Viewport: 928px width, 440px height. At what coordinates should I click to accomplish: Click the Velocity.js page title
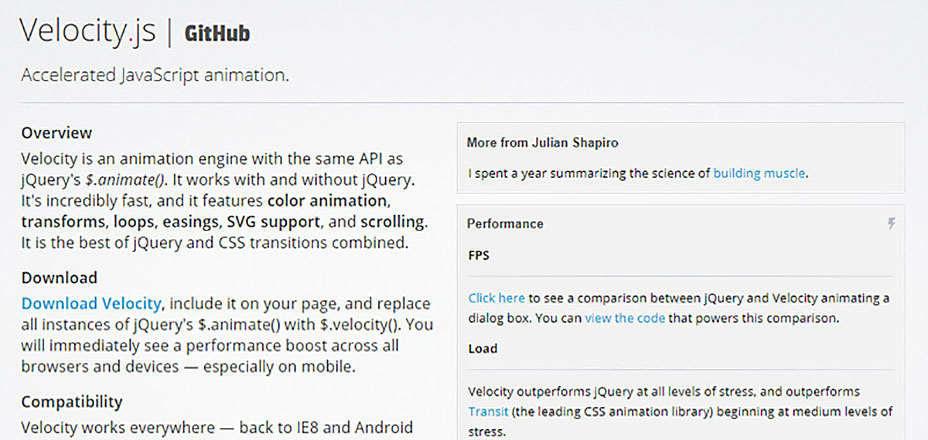click(88, 32)
